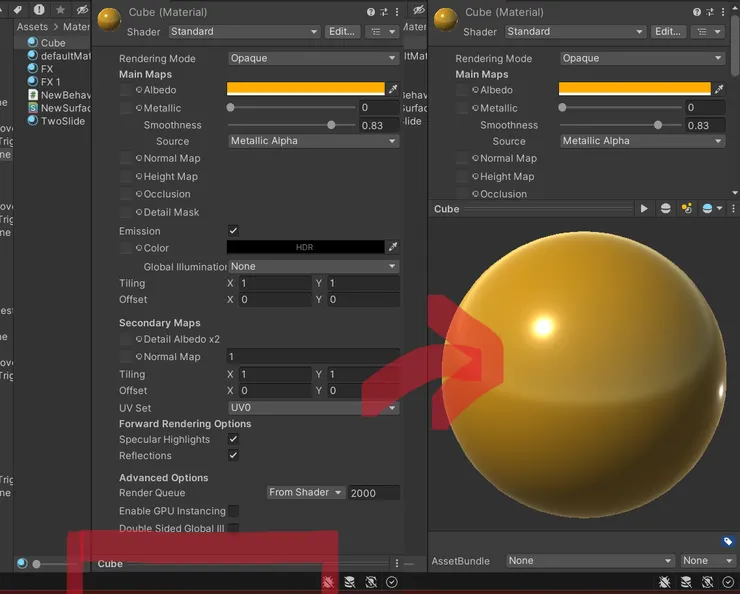Open the Global Illumination dropdown
Viewport: 740px width, 594px height.
[x=313, y=267]
